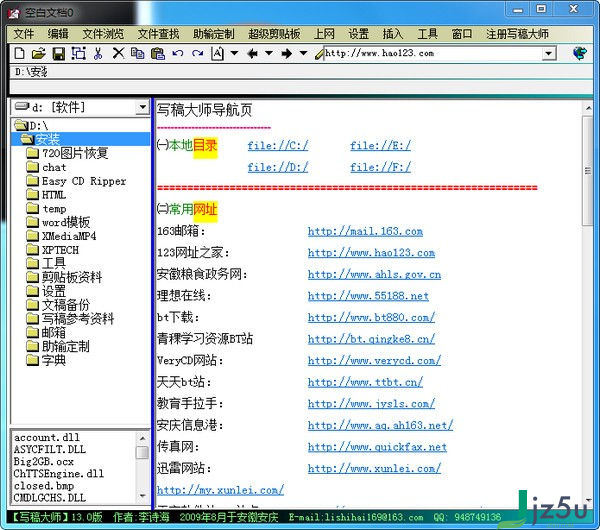Go forward with the right arrow icon
The width and height of the screenshot is (600, 530).
click(x=286, y=54)
